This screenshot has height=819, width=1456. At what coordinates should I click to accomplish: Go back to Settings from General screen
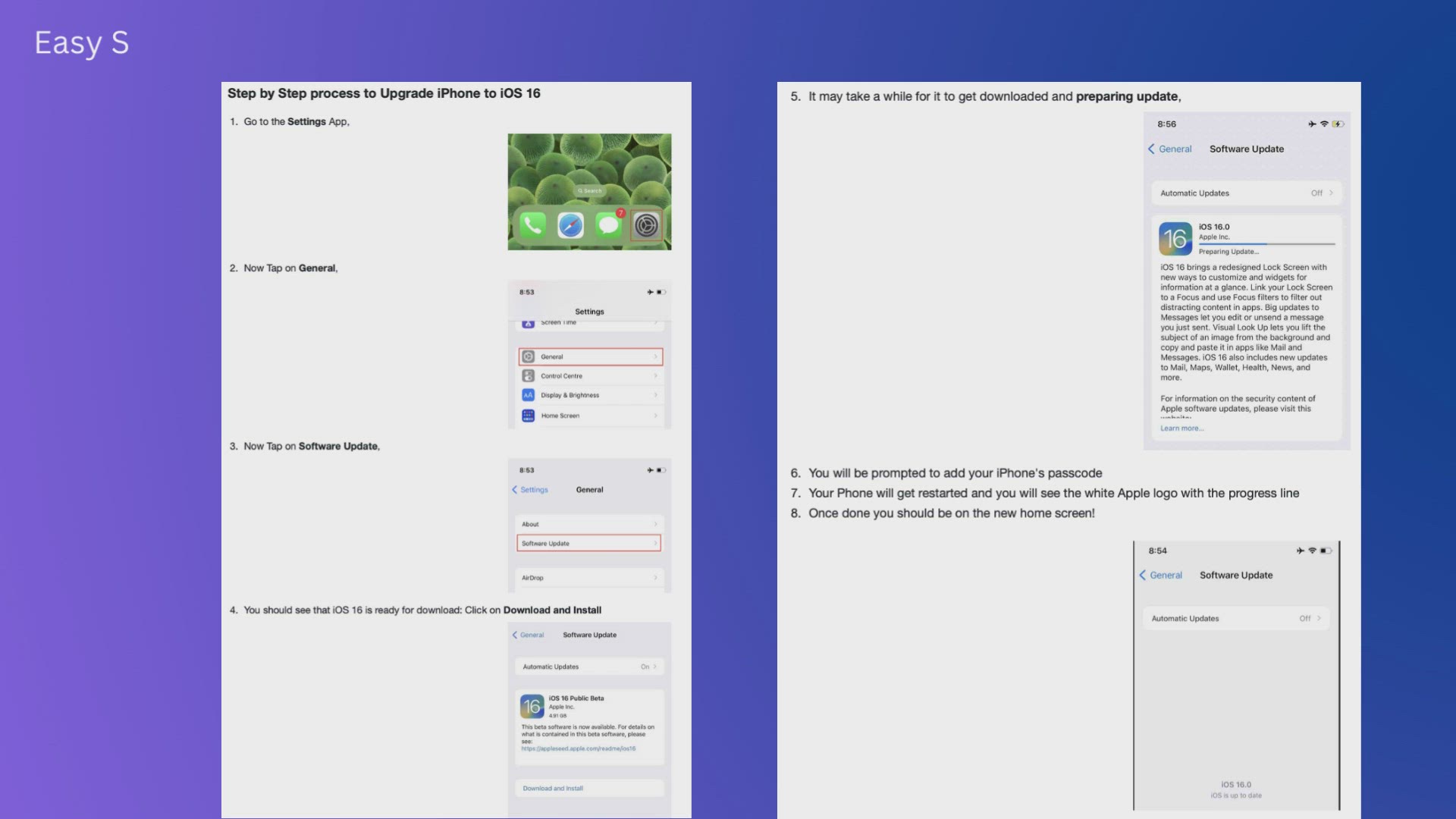(530, 490)
